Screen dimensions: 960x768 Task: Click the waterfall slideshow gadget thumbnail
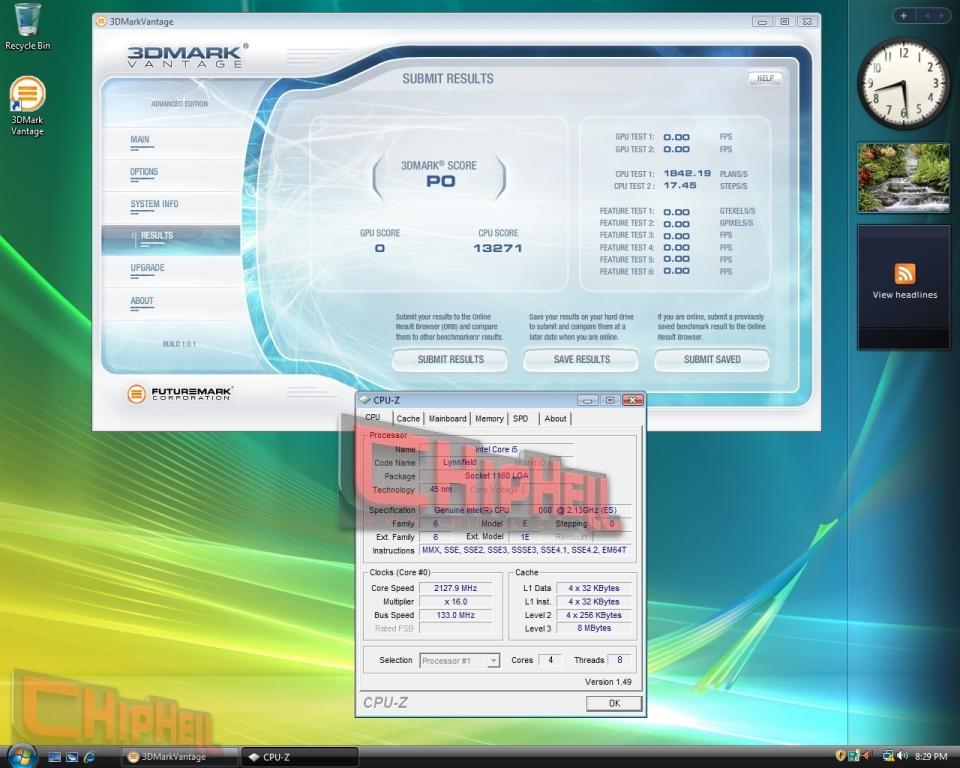tap(904, 178)
